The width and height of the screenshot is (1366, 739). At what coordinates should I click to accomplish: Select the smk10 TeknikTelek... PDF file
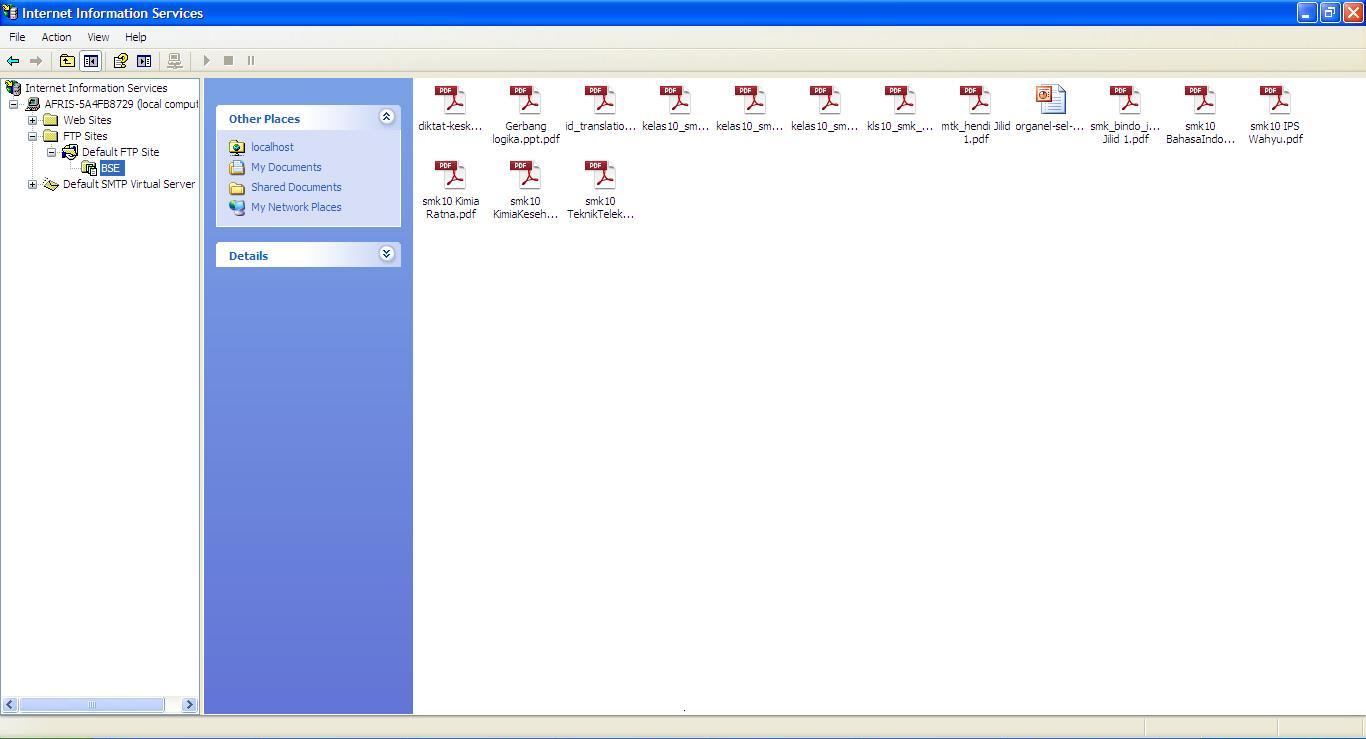coord(600,189)
